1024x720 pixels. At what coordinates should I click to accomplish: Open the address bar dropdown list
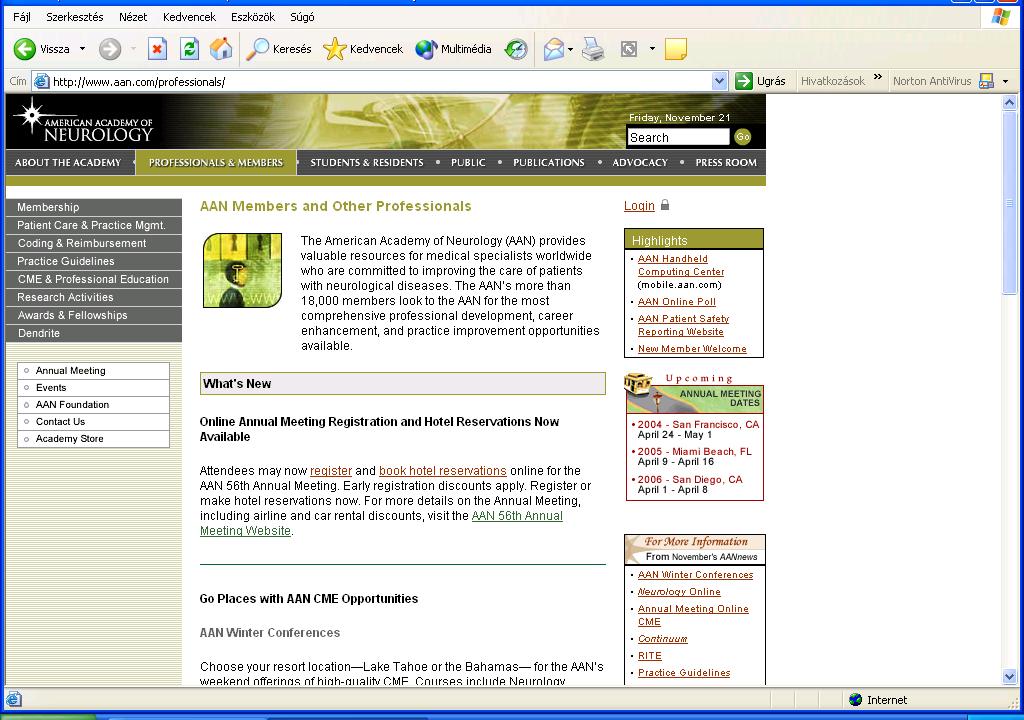pos(719,81)
